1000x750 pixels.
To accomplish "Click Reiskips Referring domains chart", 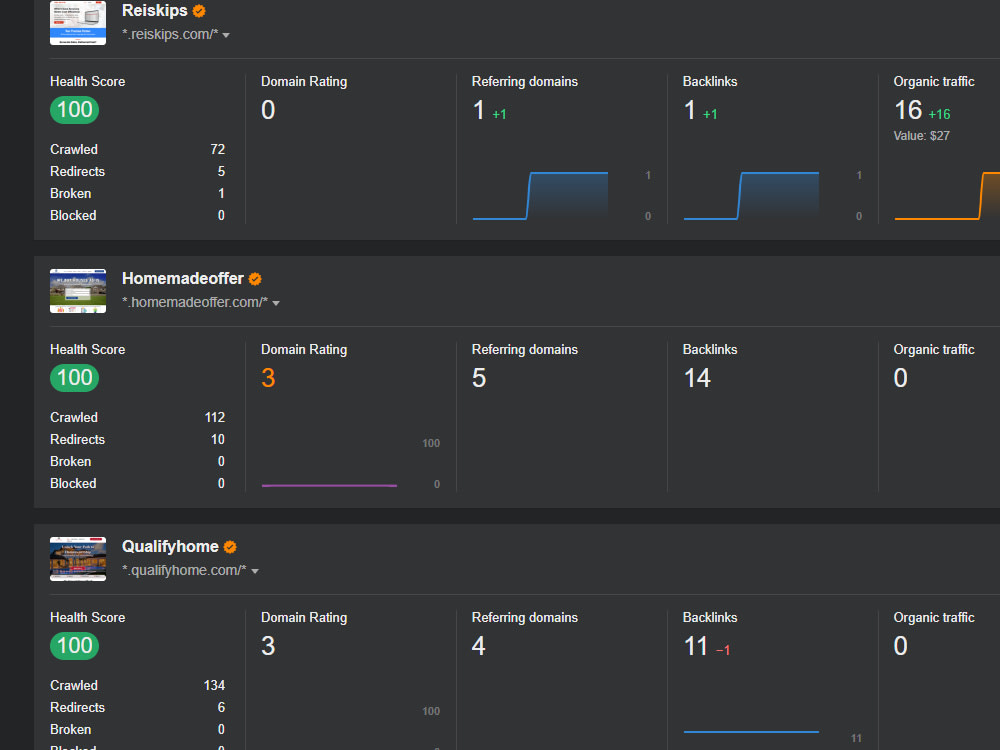I will pyautogui.click(x=540, y=196).
